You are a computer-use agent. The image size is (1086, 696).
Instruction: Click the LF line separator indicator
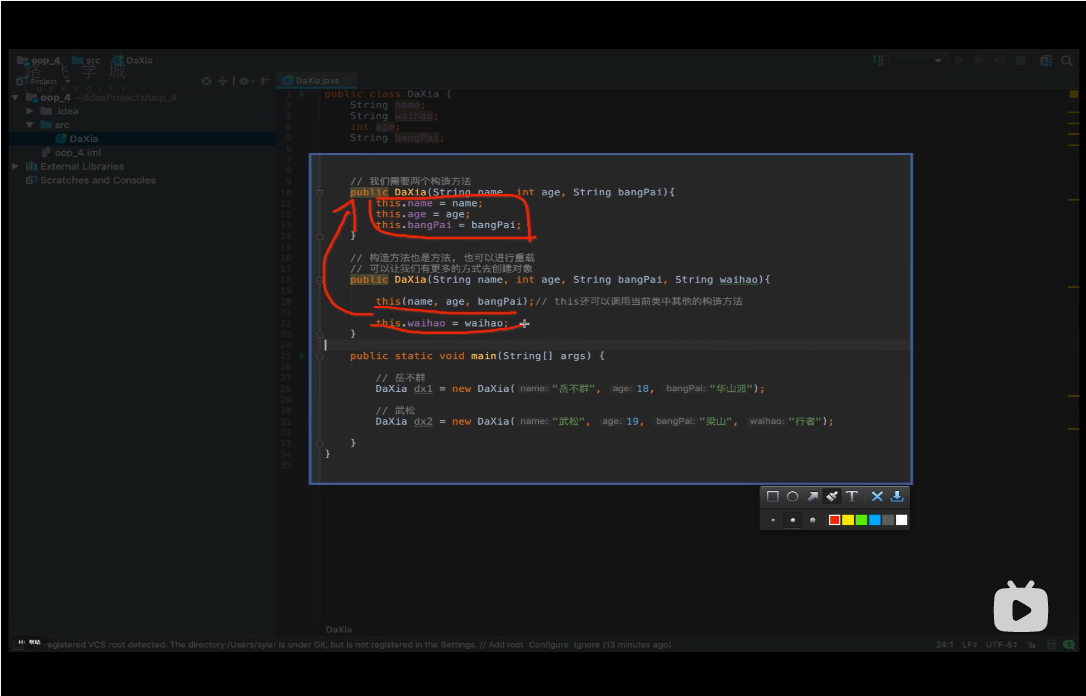[970, 645]
